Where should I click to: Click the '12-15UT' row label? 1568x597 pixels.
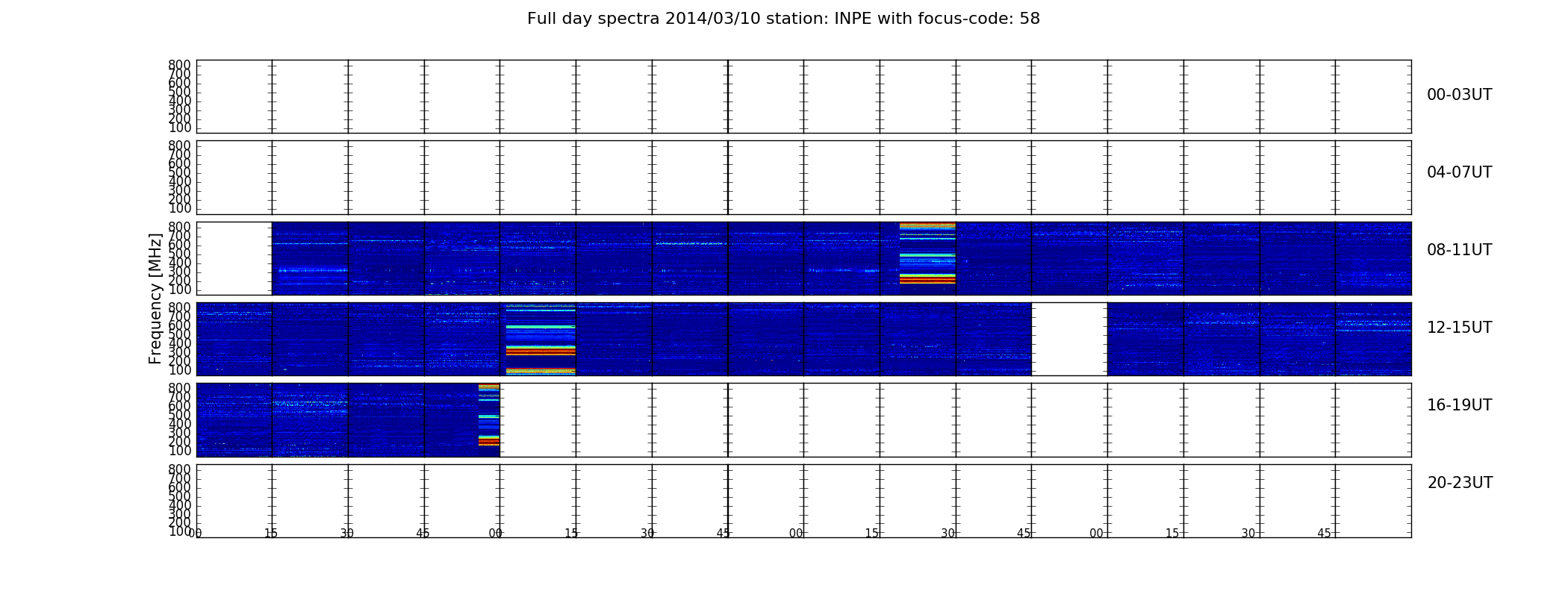pyautogui.click(x=1459, y=328)
